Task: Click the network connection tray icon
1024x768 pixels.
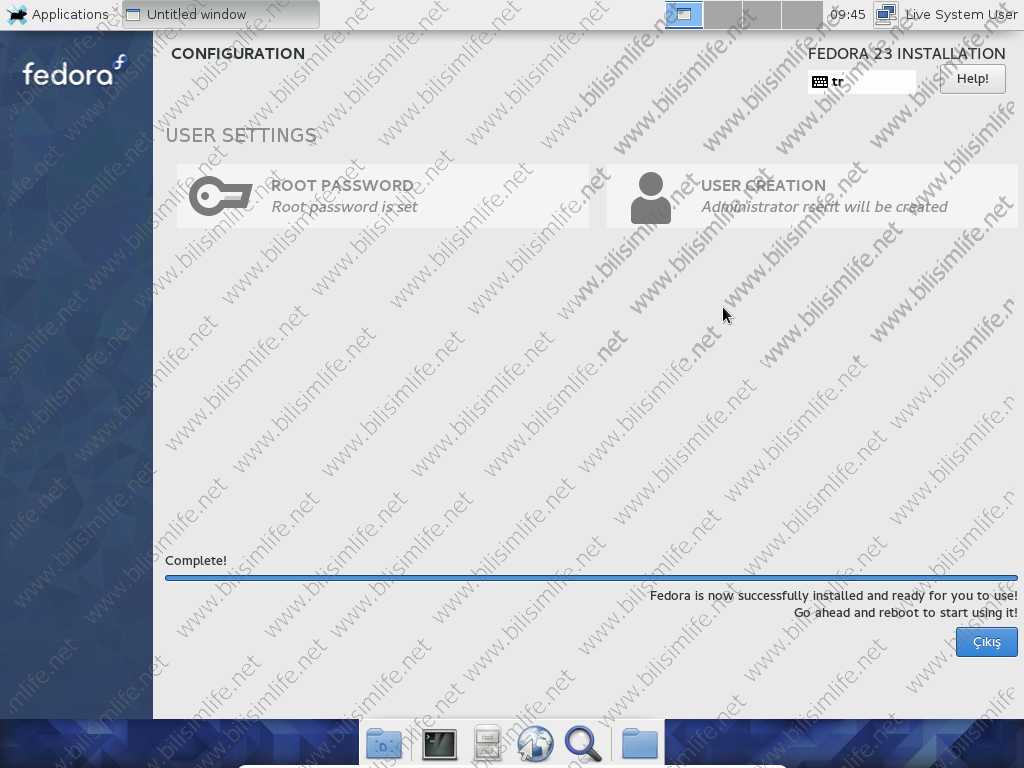Action: click(886, 14)
